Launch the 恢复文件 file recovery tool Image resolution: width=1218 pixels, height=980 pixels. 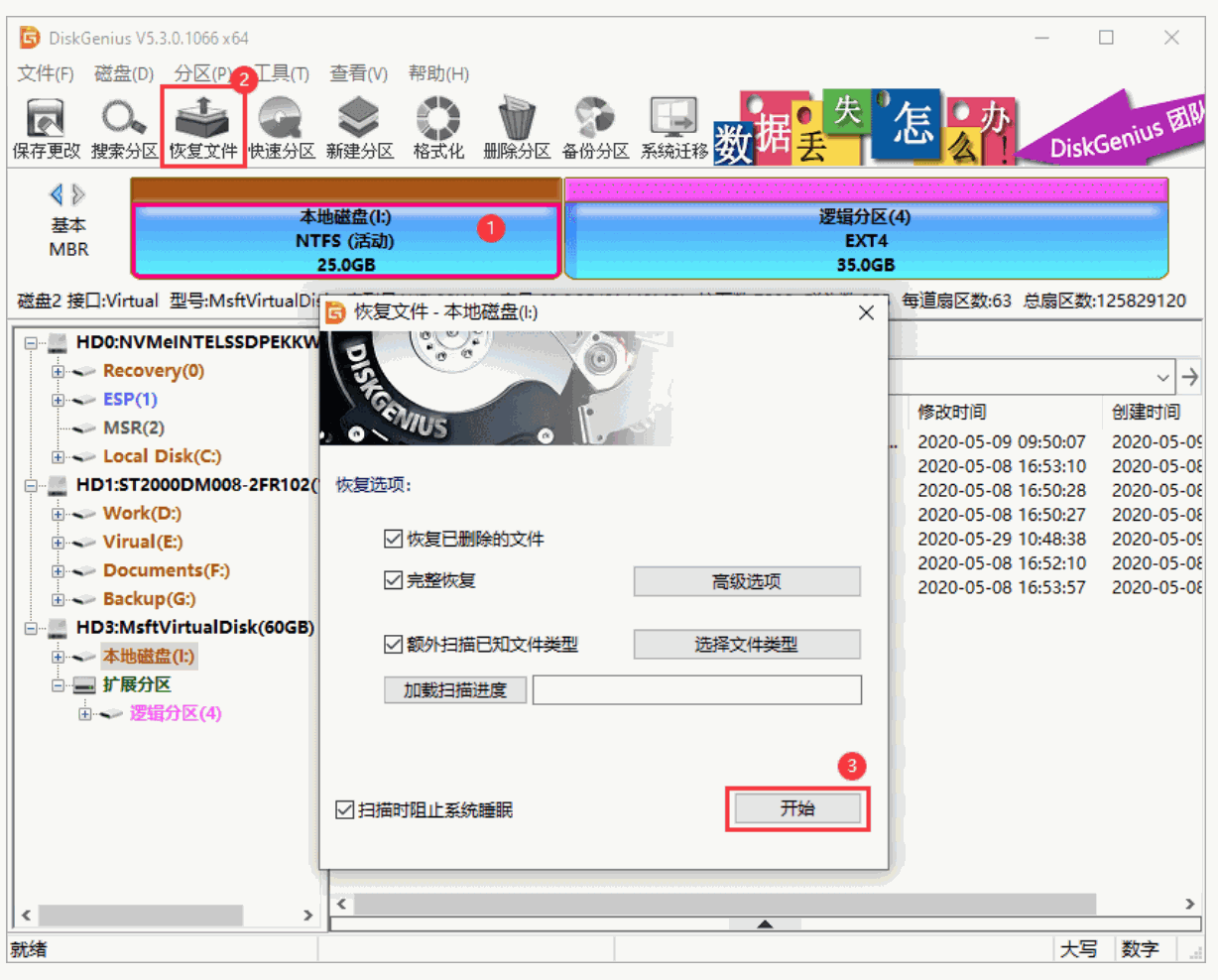pos(203,129)
